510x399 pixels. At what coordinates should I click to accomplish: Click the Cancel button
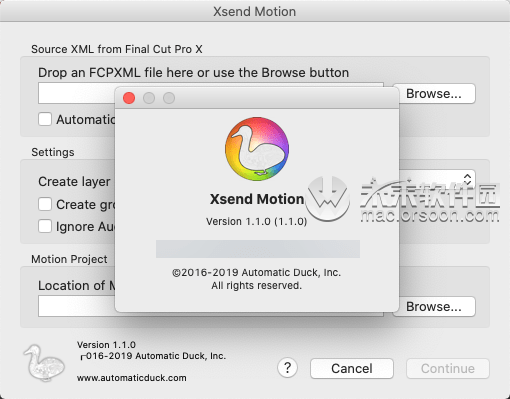[x=352, y=368]
